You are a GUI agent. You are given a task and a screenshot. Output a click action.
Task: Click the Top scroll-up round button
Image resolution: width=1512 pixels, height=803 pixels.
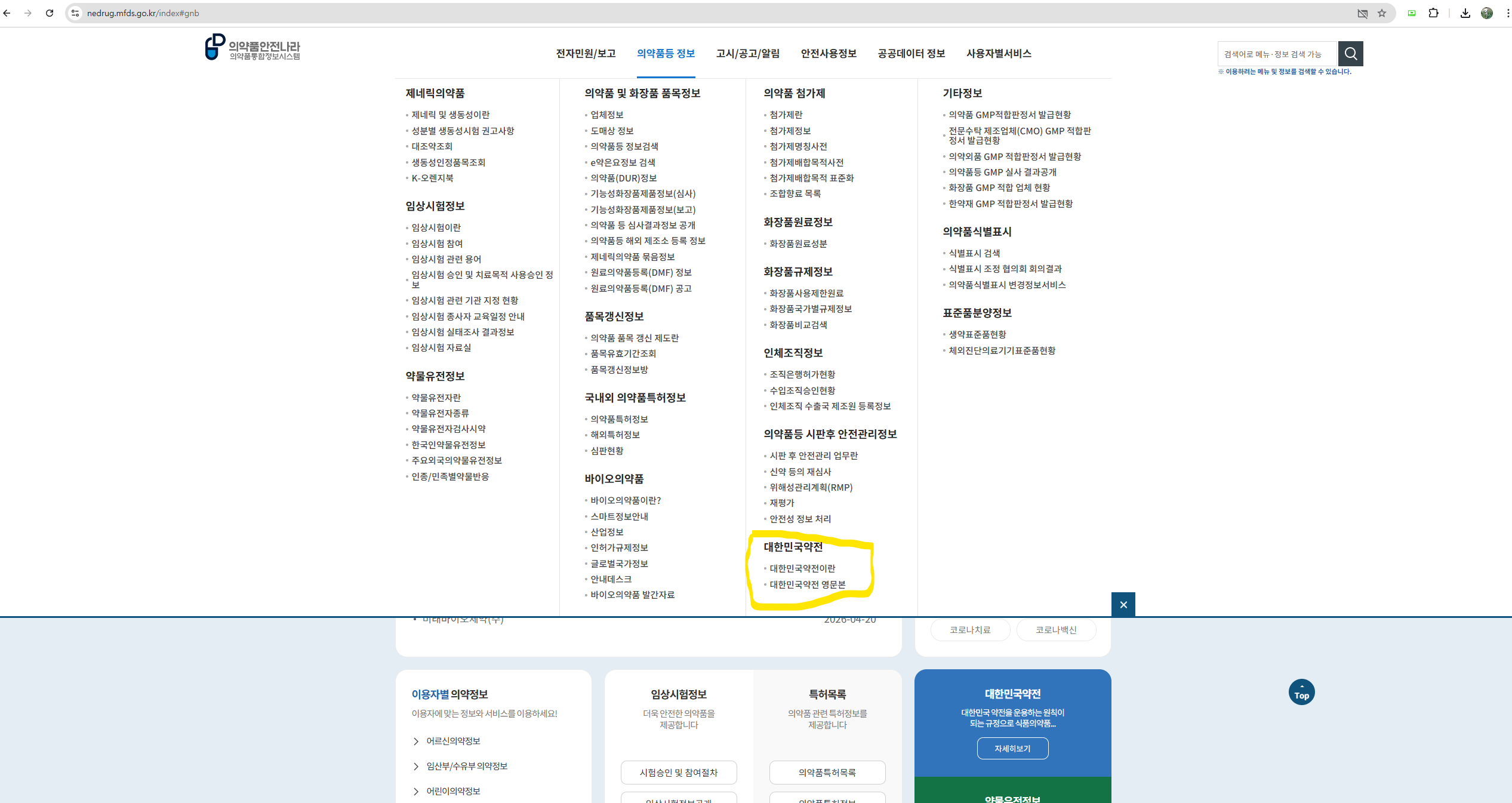click(1302, 692)
